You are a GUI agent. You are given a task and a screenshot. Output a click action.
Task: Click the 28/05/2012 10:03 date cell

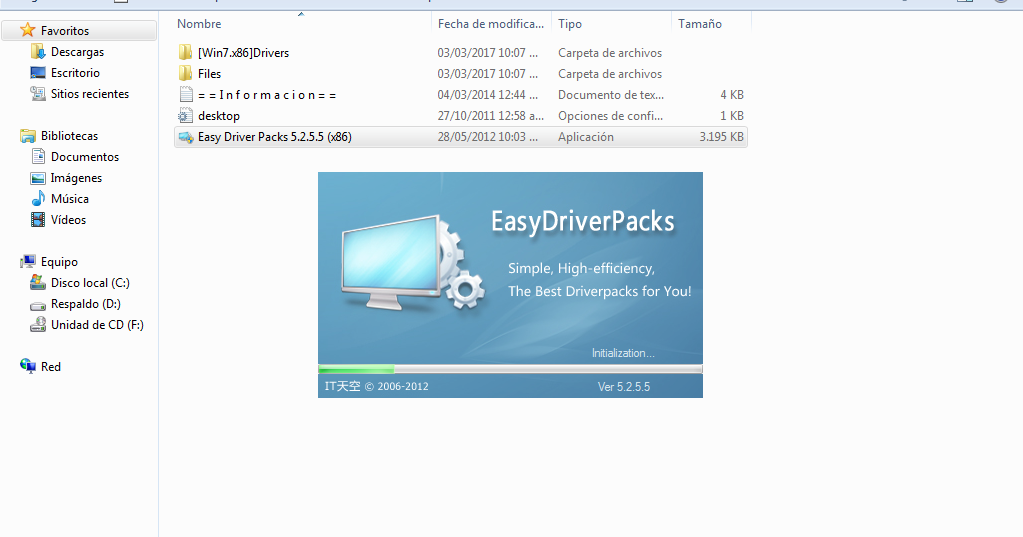(487, 136)
